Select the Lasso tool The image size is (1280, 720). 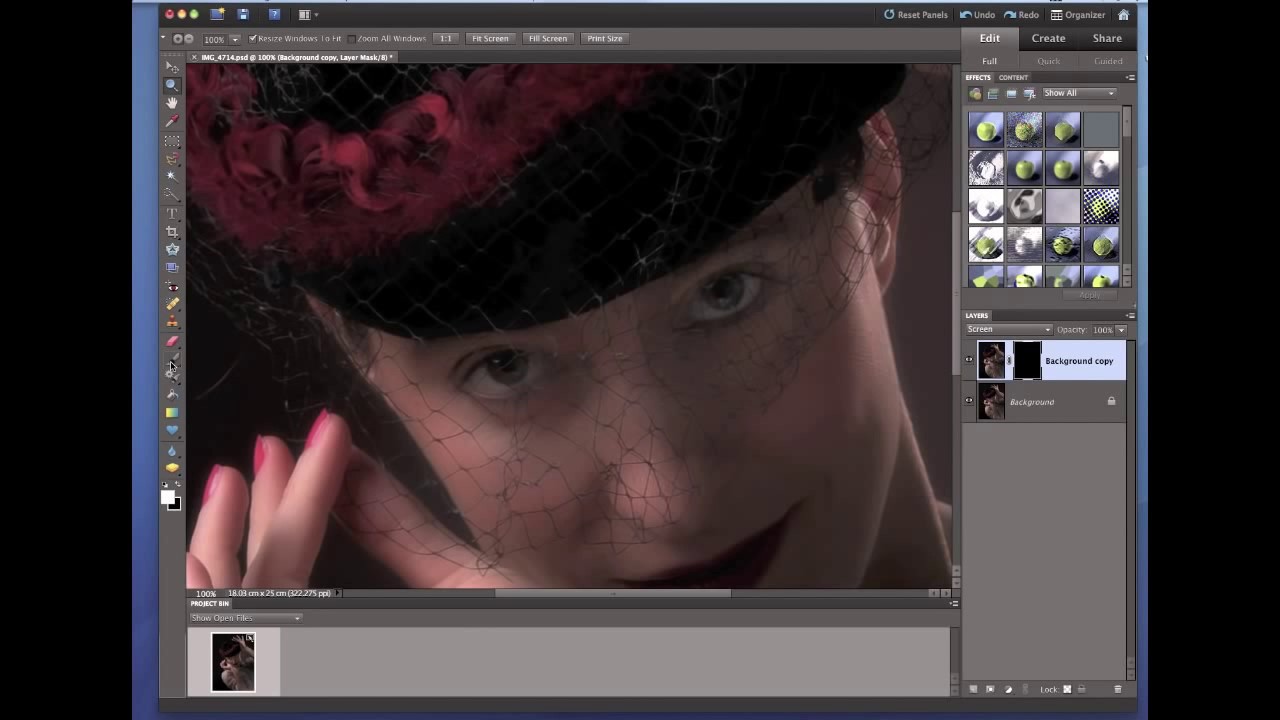(172, 159)
